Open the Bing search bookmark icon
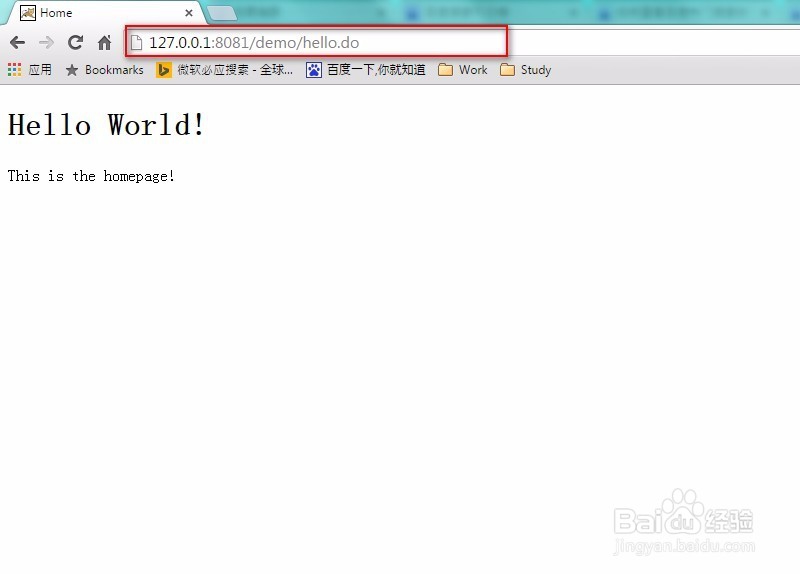Viewport: 800px width, 574px height. tap(163, 70)
